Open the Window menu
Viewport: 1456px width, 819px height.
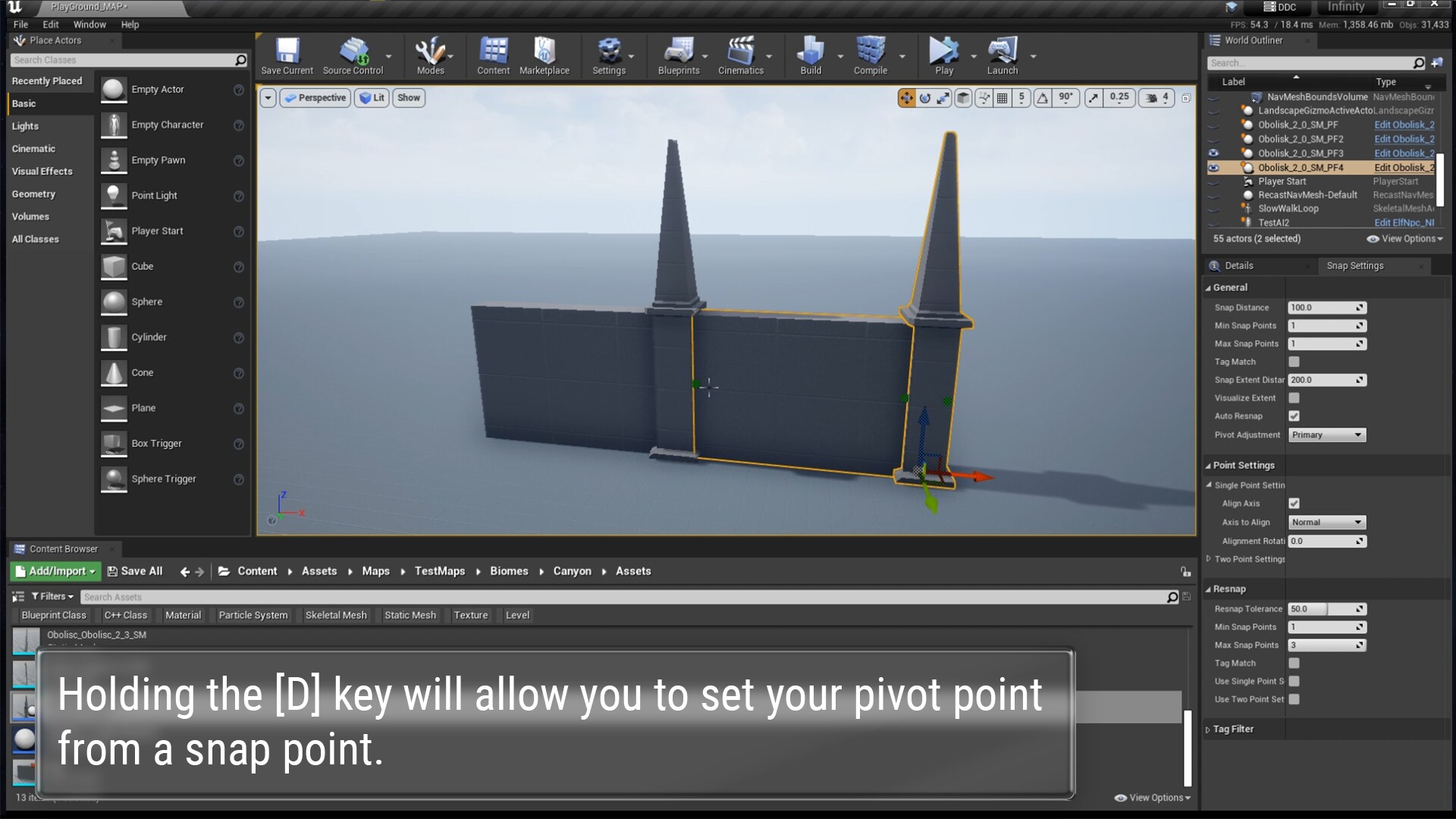pos(89,24)
